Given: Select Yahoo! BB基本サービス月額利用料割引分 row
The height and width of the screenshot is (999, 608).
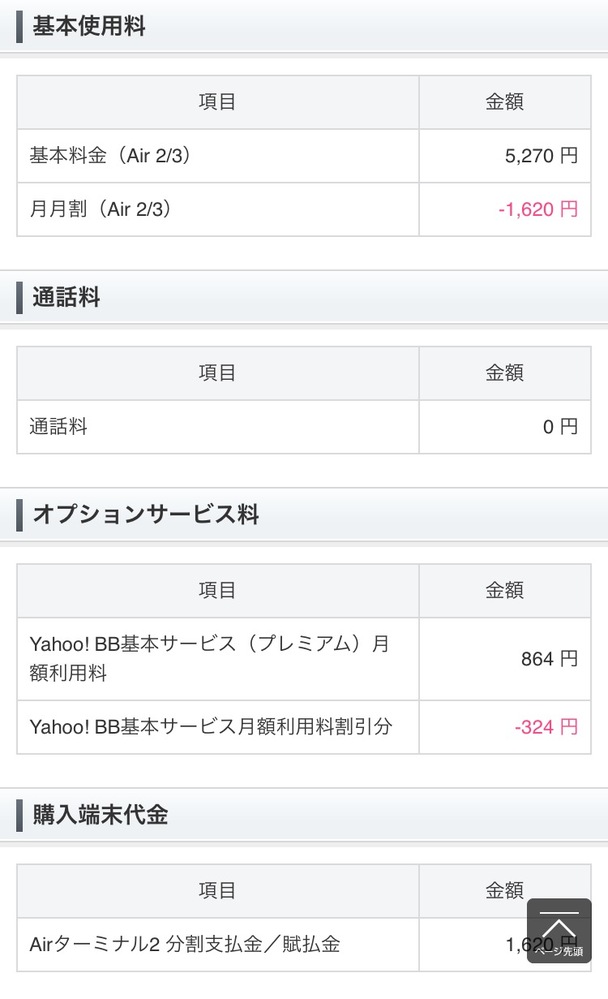Looking at the screenshot, I should click(210, 727).
